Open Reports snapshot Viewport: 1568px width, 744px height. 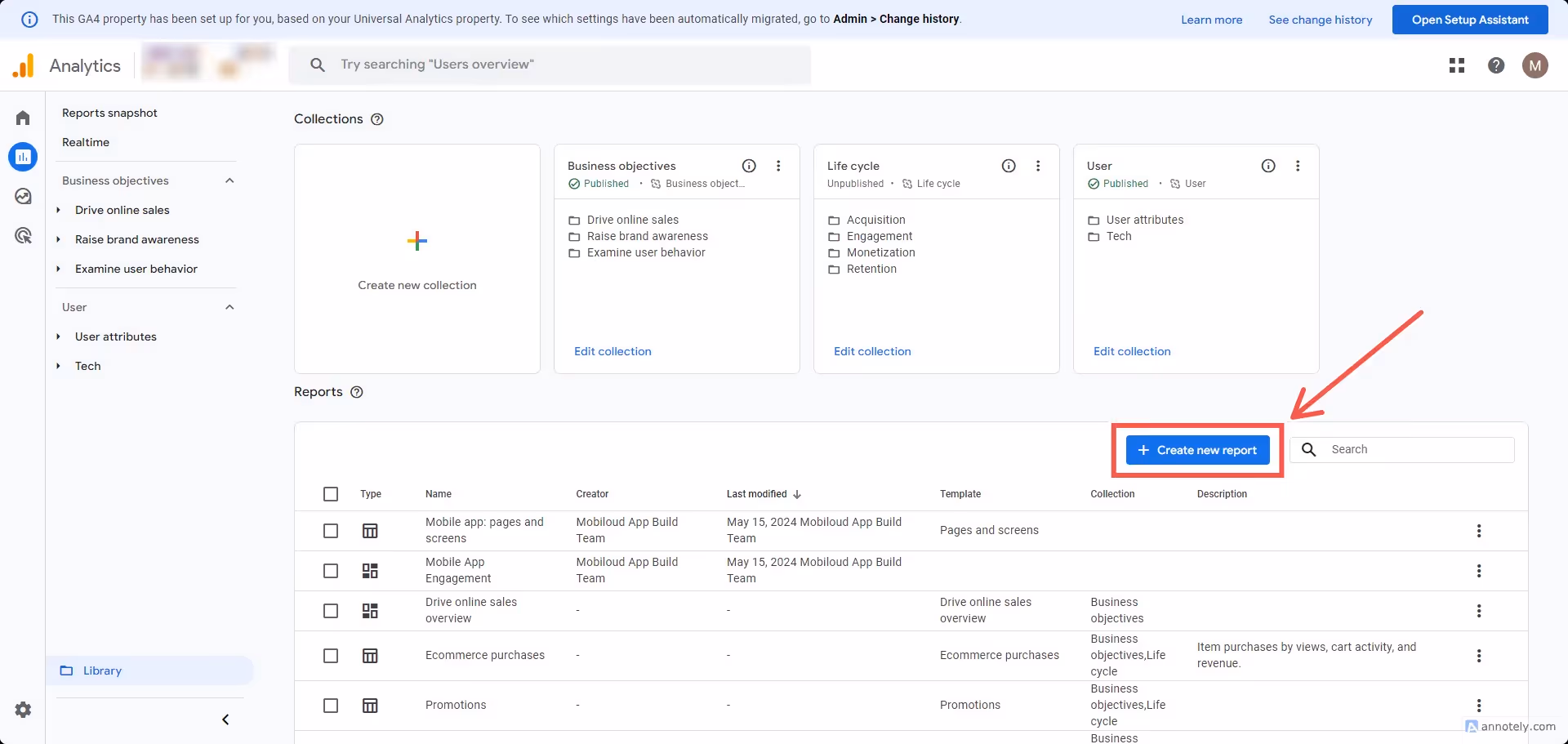[x=109, y=113]
